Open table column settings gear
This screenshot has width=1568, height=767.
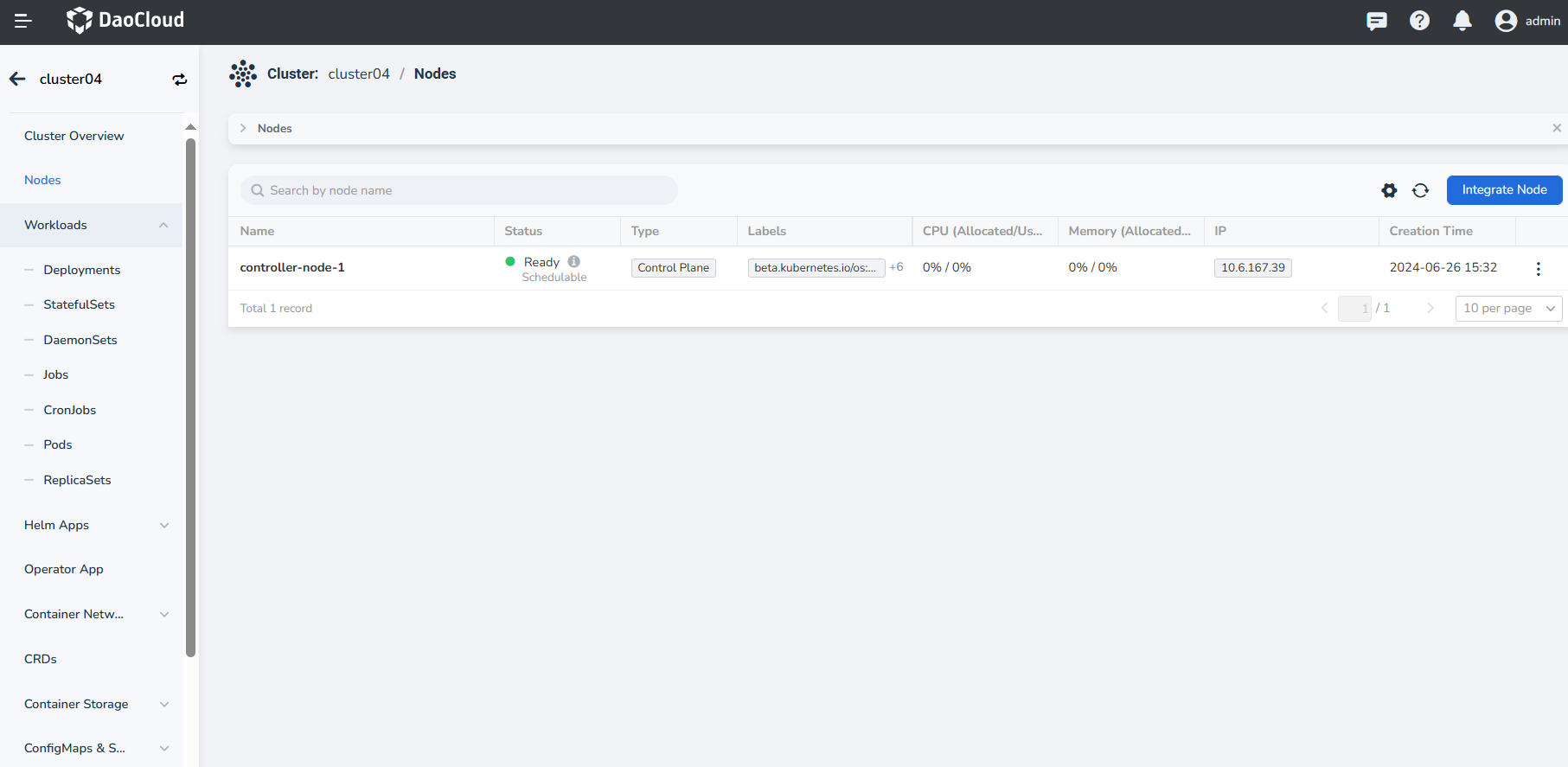coord(1389,190)
